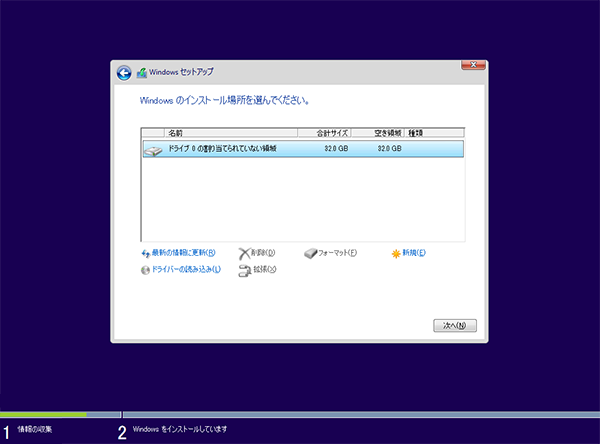Click the 新規(E) link
Screen dimensions: 600x444
coord(414,253)
